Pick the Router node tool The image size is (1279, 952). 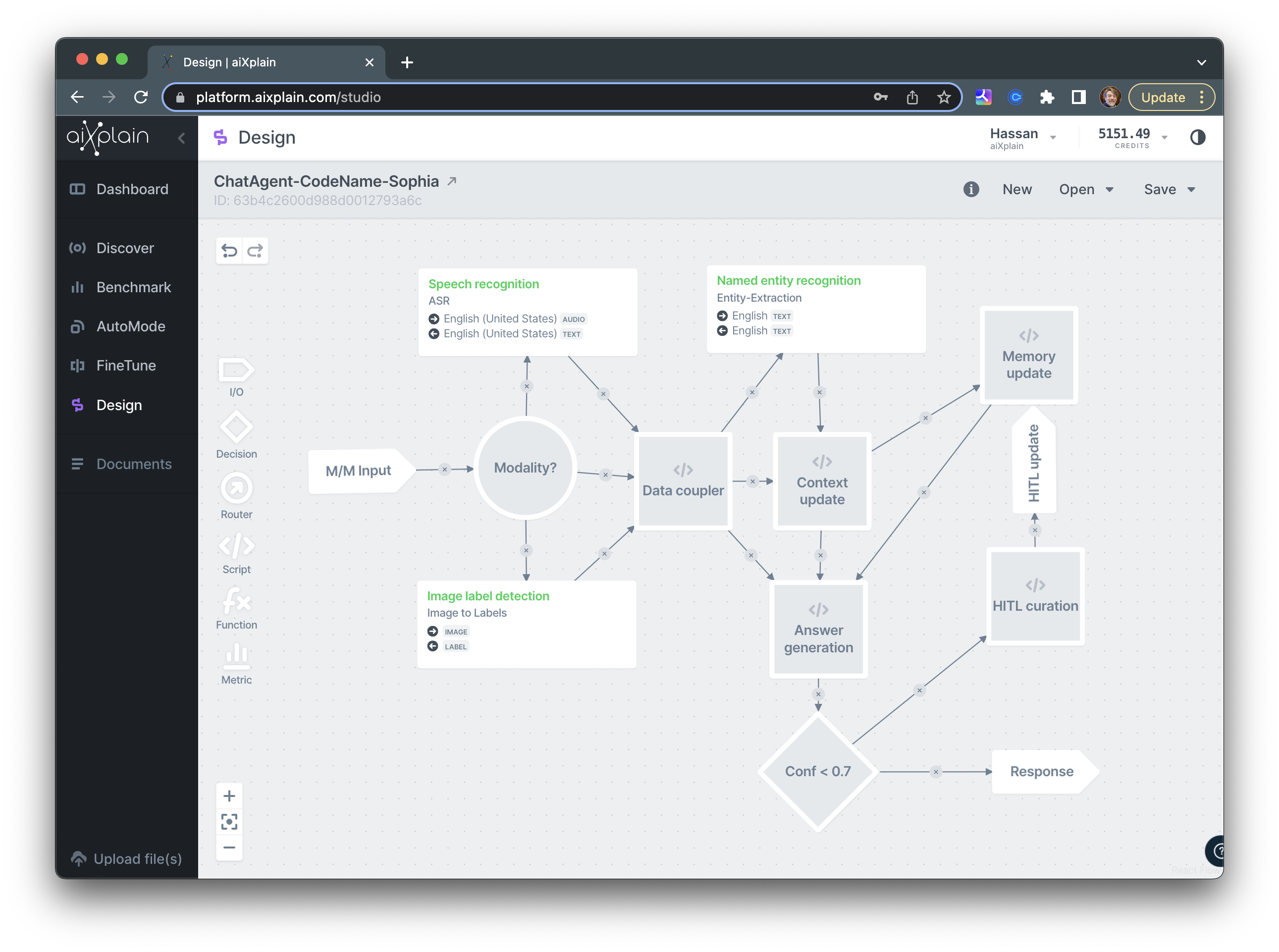point(236,496)
